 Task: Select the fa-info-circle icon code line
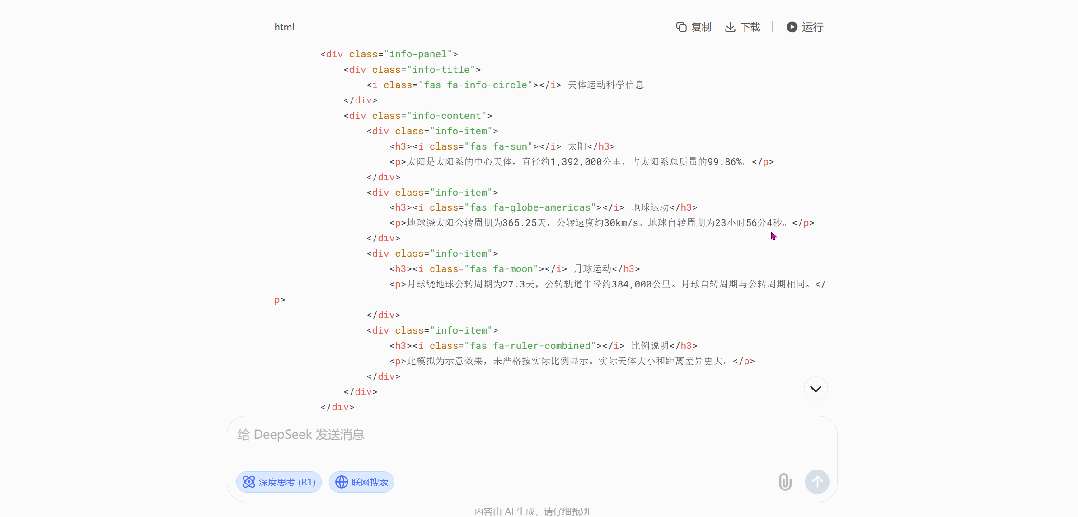point(505,85)
